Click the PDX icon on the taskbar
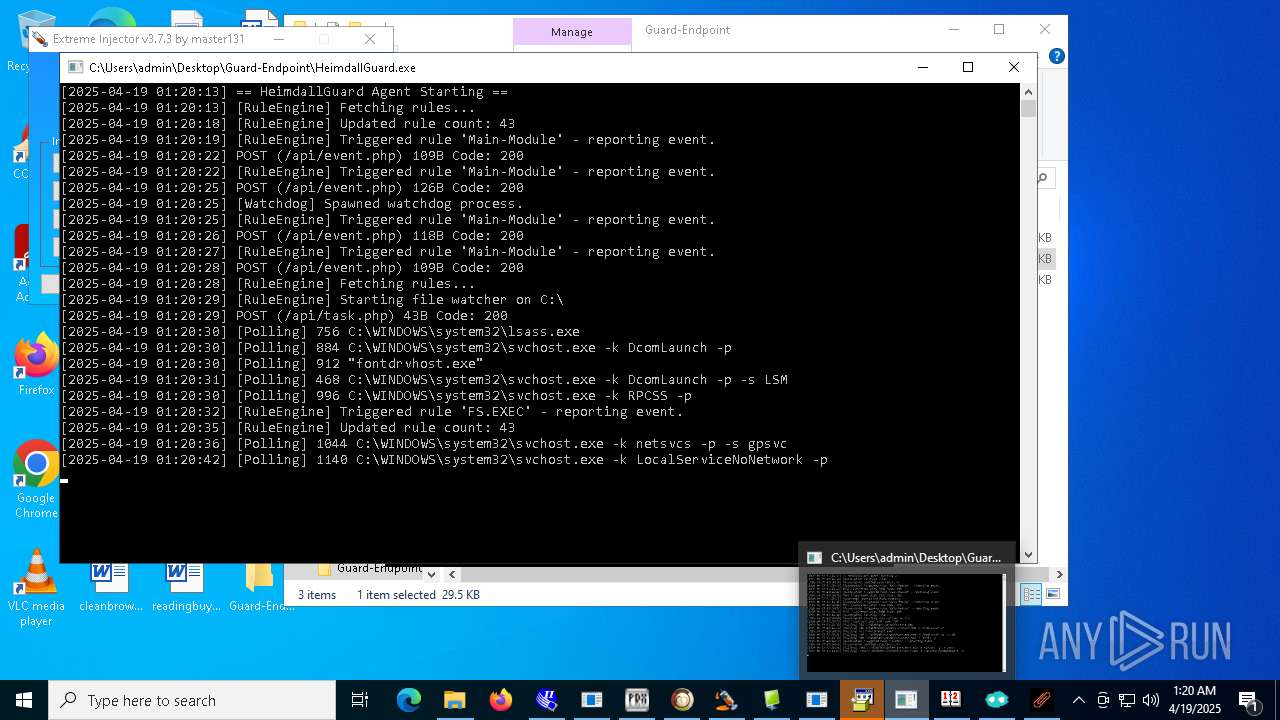This screenshot has width=1280, height=720. coord(637,700)
